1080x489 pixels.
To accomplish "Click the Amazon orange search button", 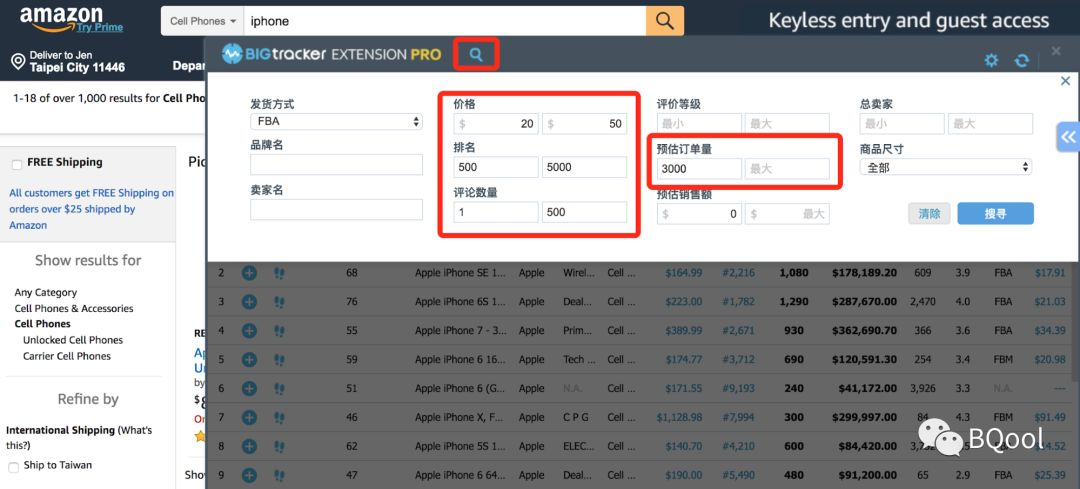I will click(x=665, y=21).
